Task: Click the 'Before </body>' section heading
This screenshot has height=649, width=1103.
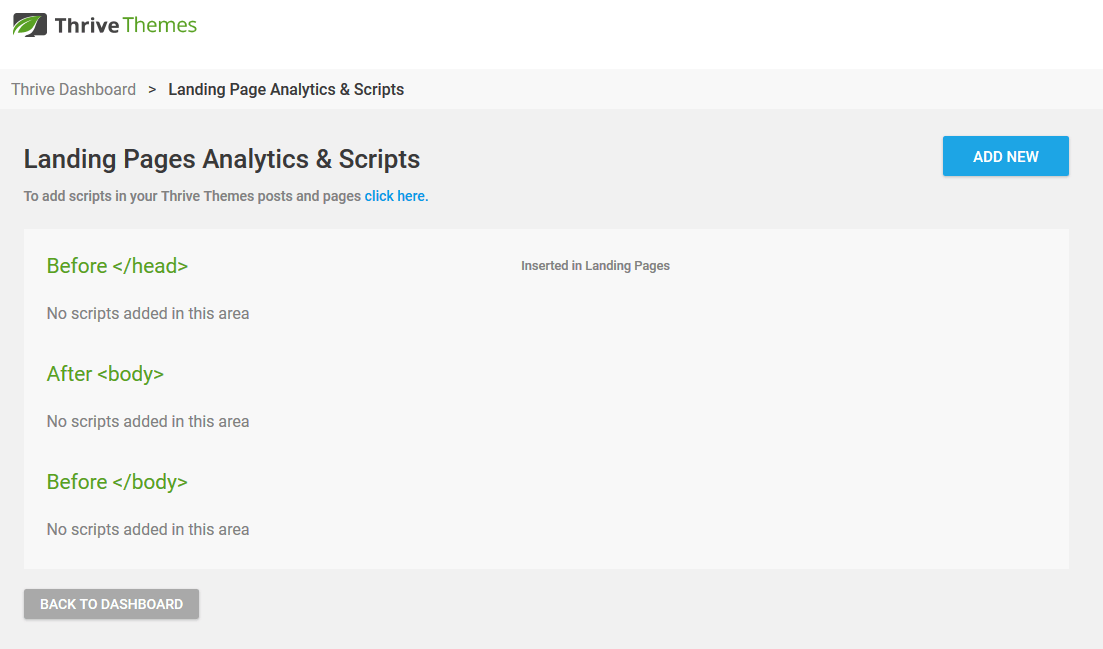Action: point(117,482)
